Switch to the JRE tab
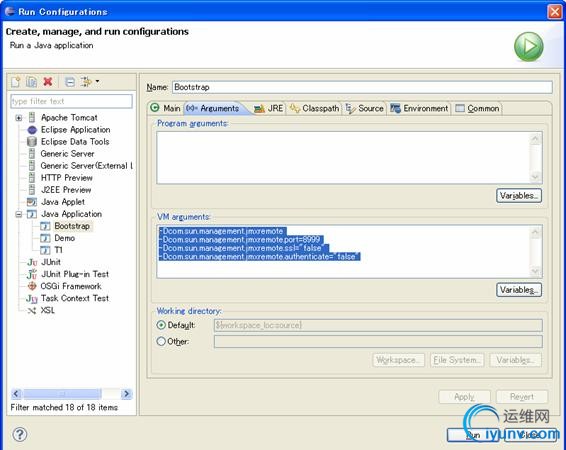 coord(269,108)
